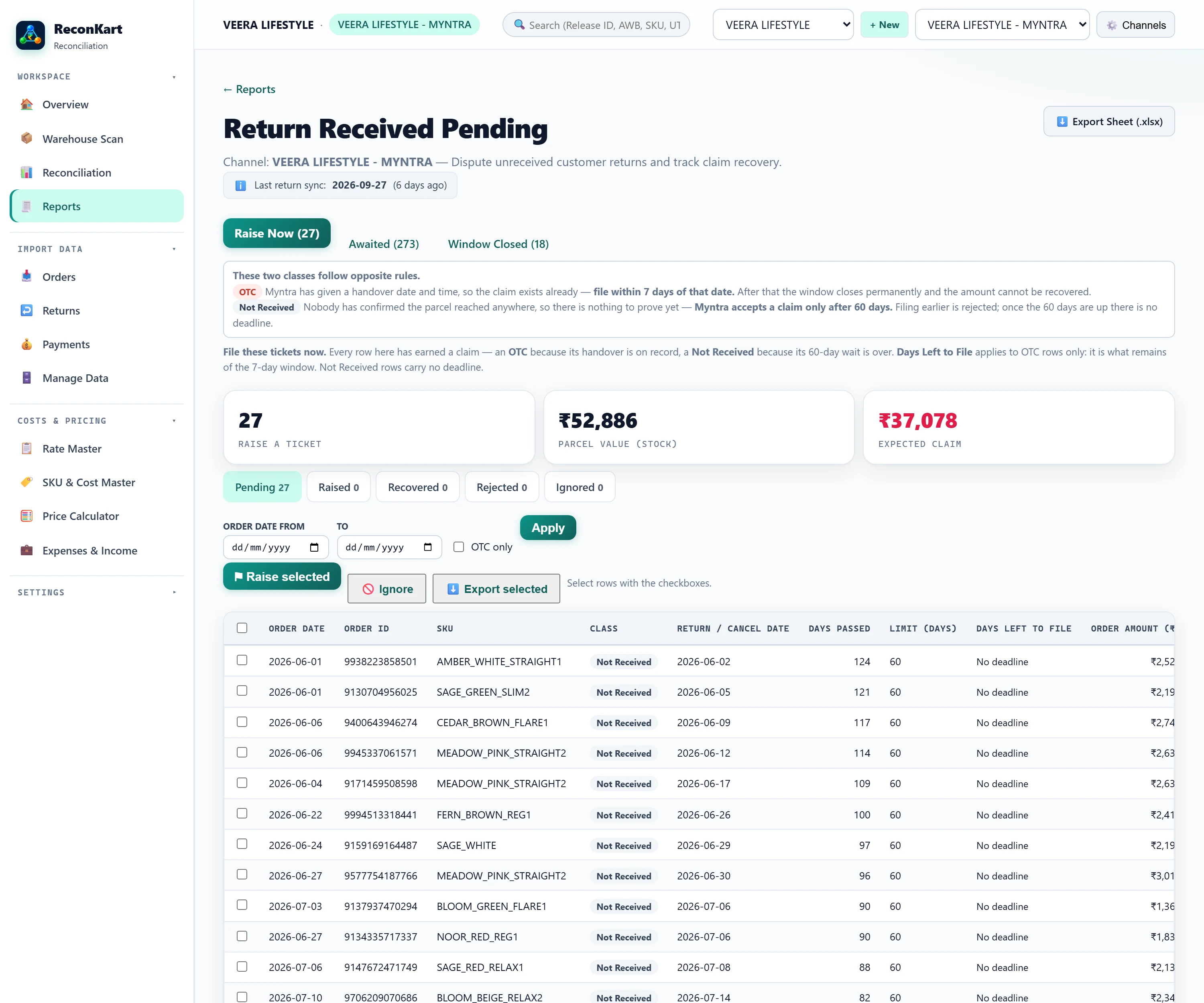1204x1003 pixels.
Task: Open Returns via its sidebar icon
Action: (x=26, y=311)
